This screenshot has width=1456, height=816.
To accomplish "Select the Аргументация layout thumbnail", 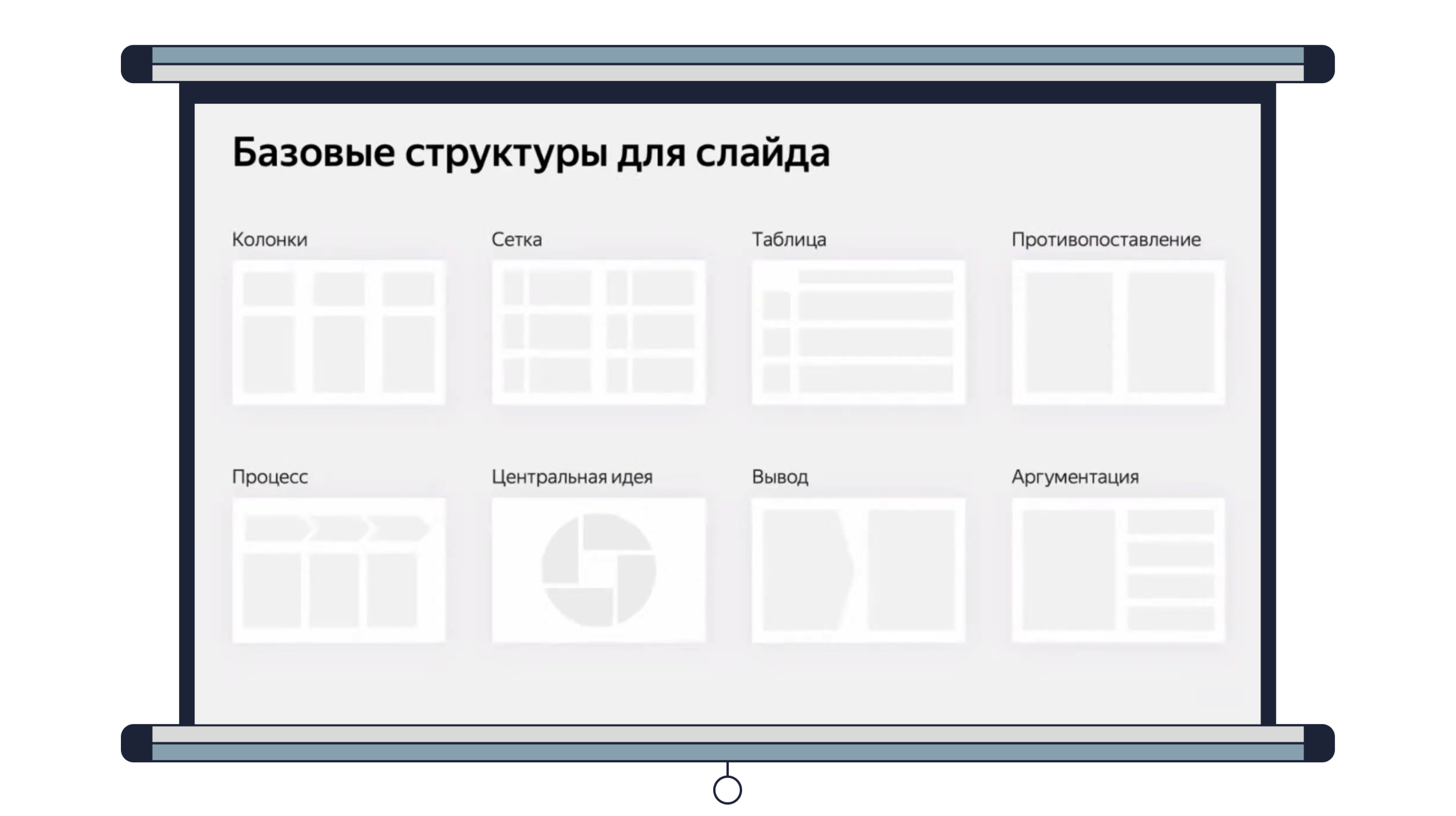I will pos(1118,570).
